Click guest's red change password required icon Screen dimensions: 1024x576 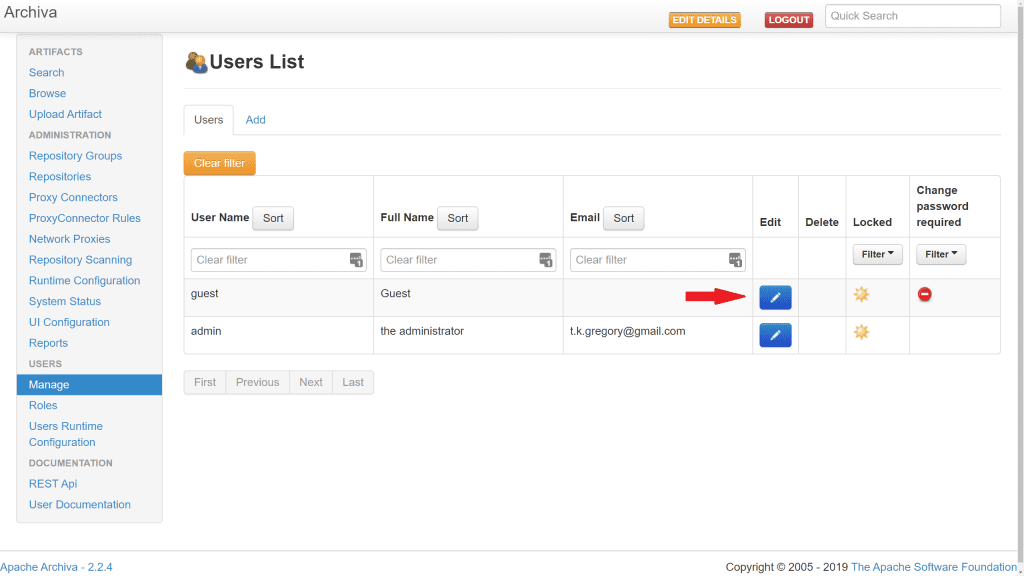point(925,295)
